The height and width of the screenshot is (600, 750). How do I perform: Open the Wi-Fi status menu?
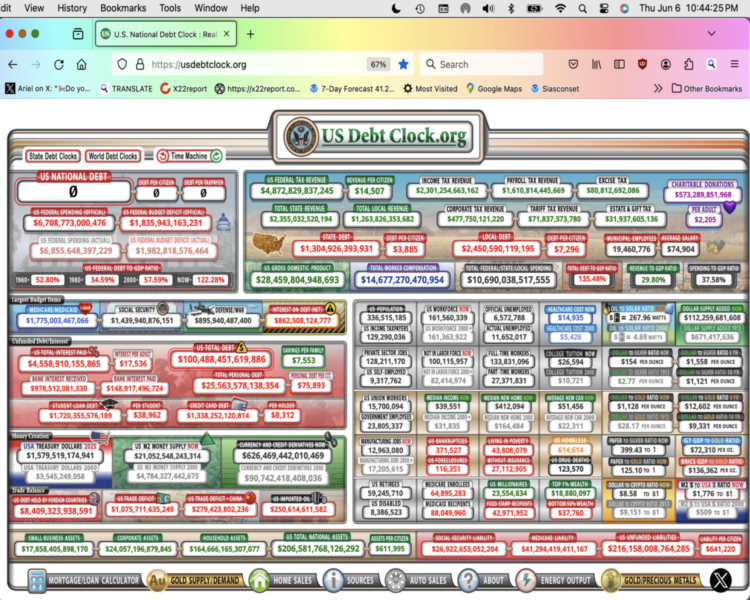coord(560,8)
